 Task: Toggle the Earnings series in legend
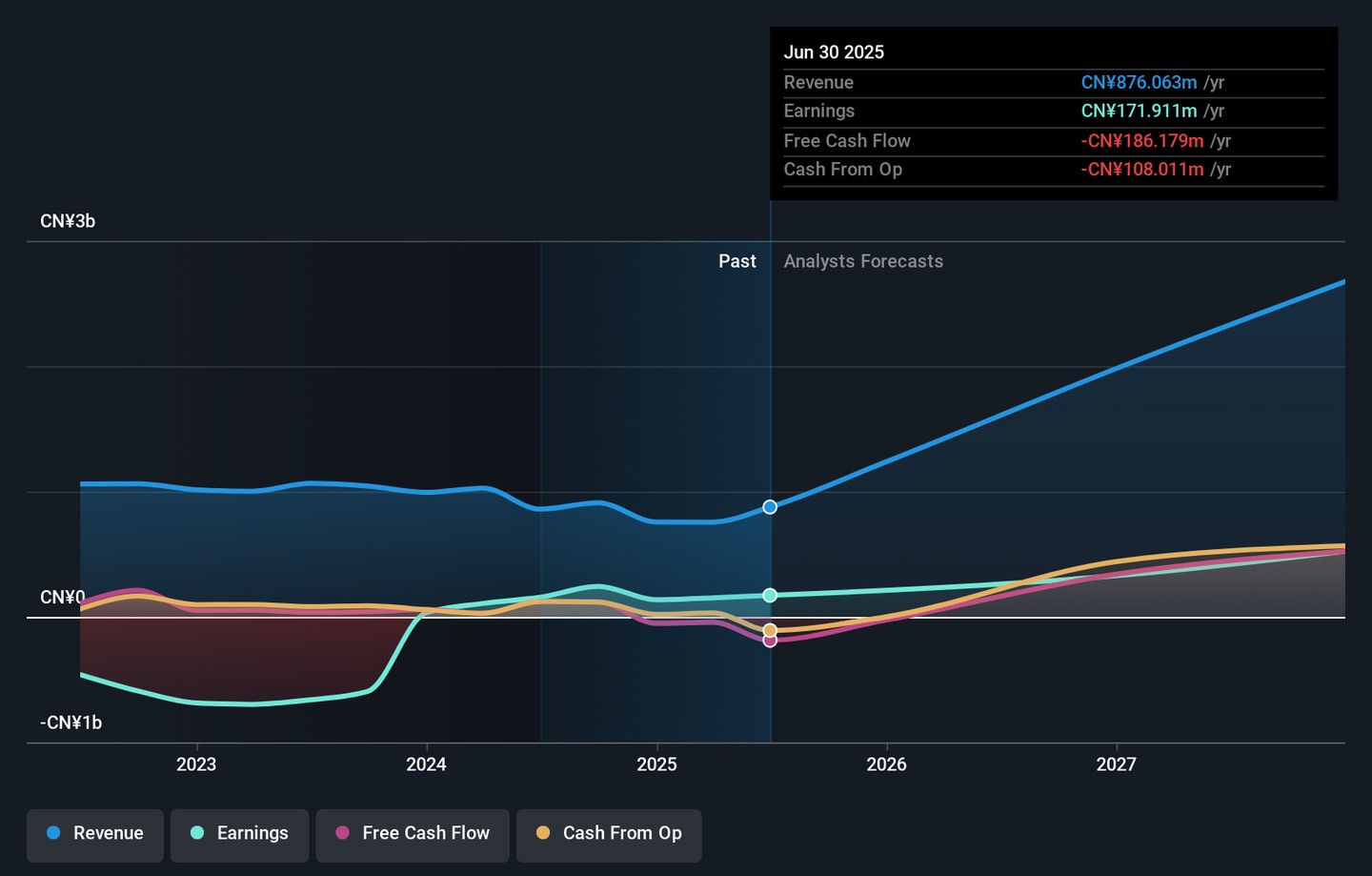pos(239,833)
